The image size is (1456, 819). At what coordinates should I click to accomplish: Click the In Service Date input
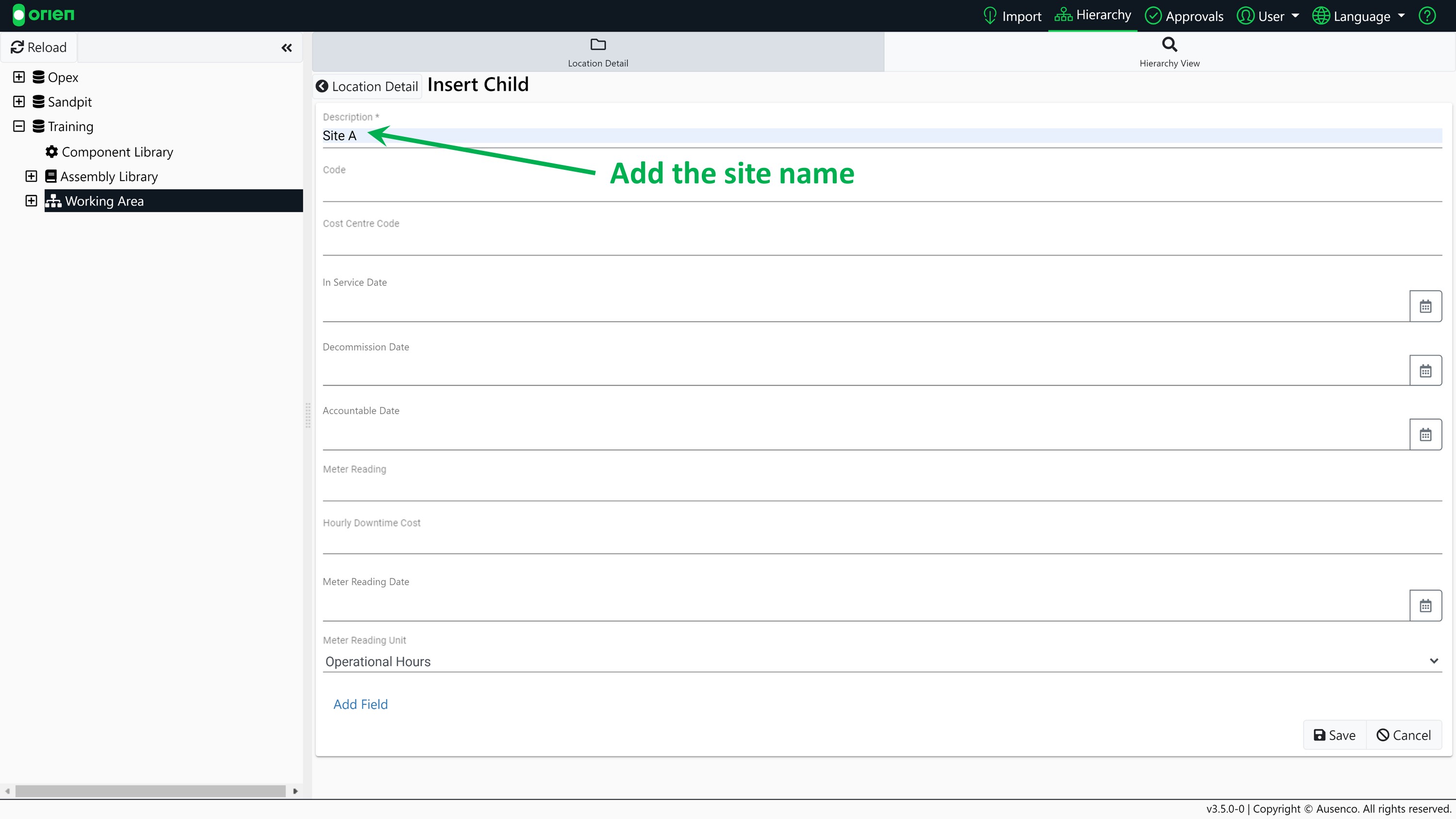coord(866,307)
